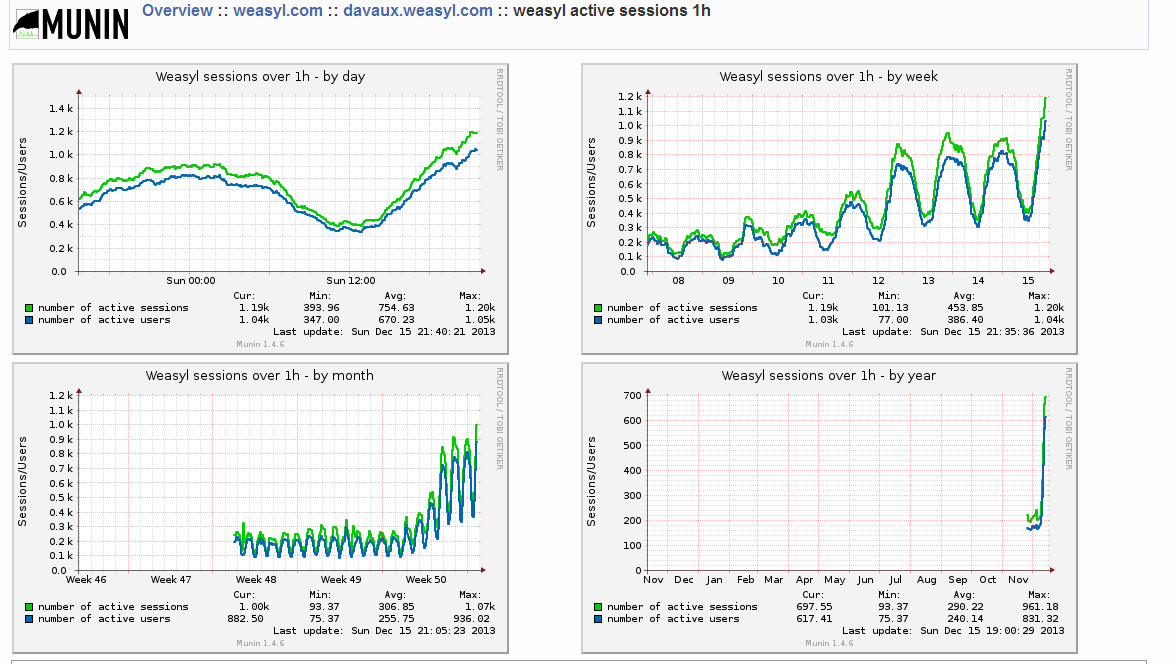1174x664 pixels.
Task: Click the year graph users average 240.14
Action: (965, 619)
